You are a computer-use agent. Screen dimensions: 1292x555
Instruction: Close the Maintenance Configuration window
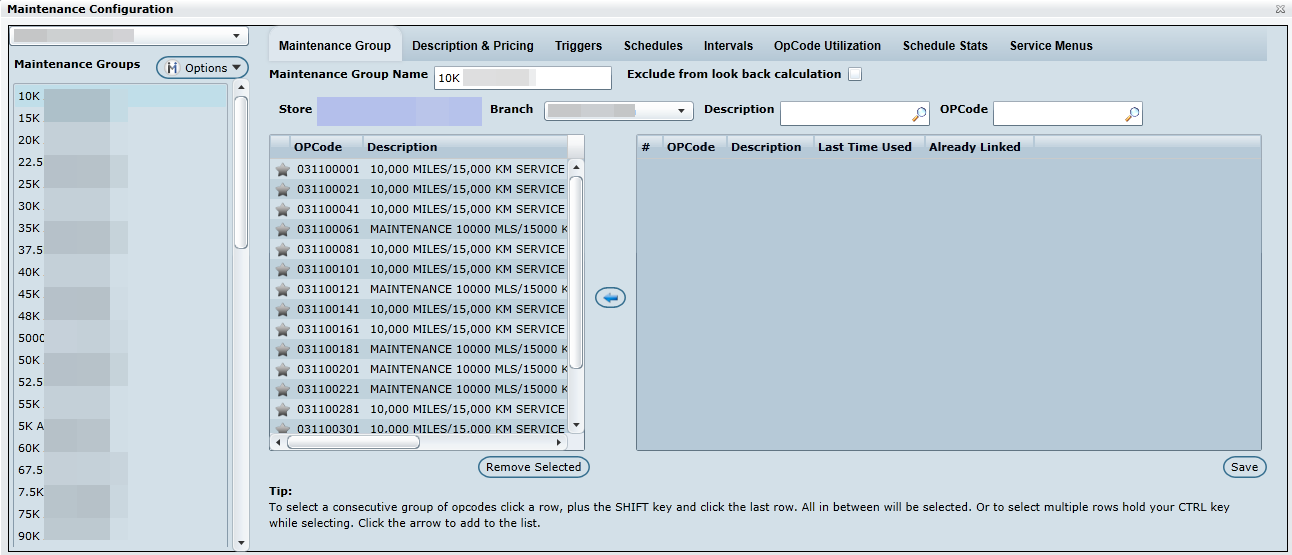[1280, 9]
